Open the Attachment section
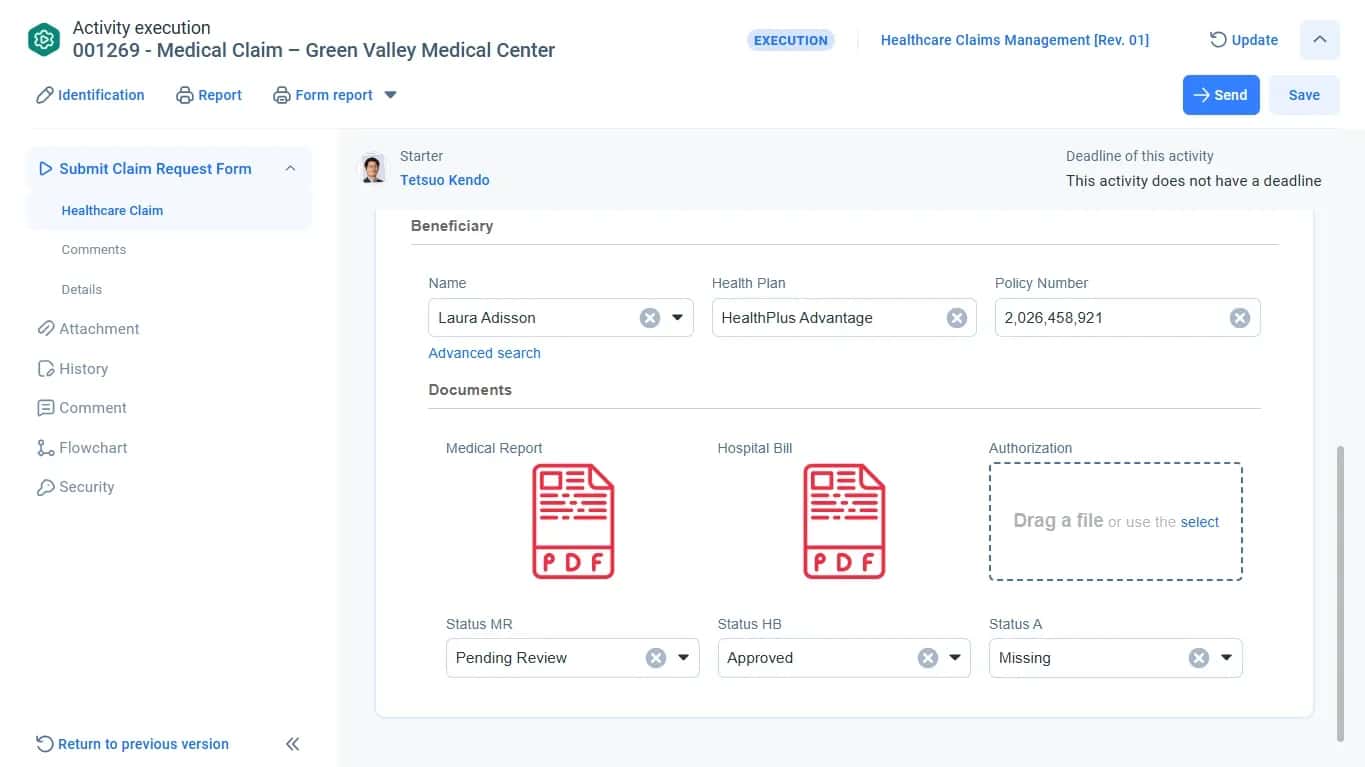 point(88,329)
